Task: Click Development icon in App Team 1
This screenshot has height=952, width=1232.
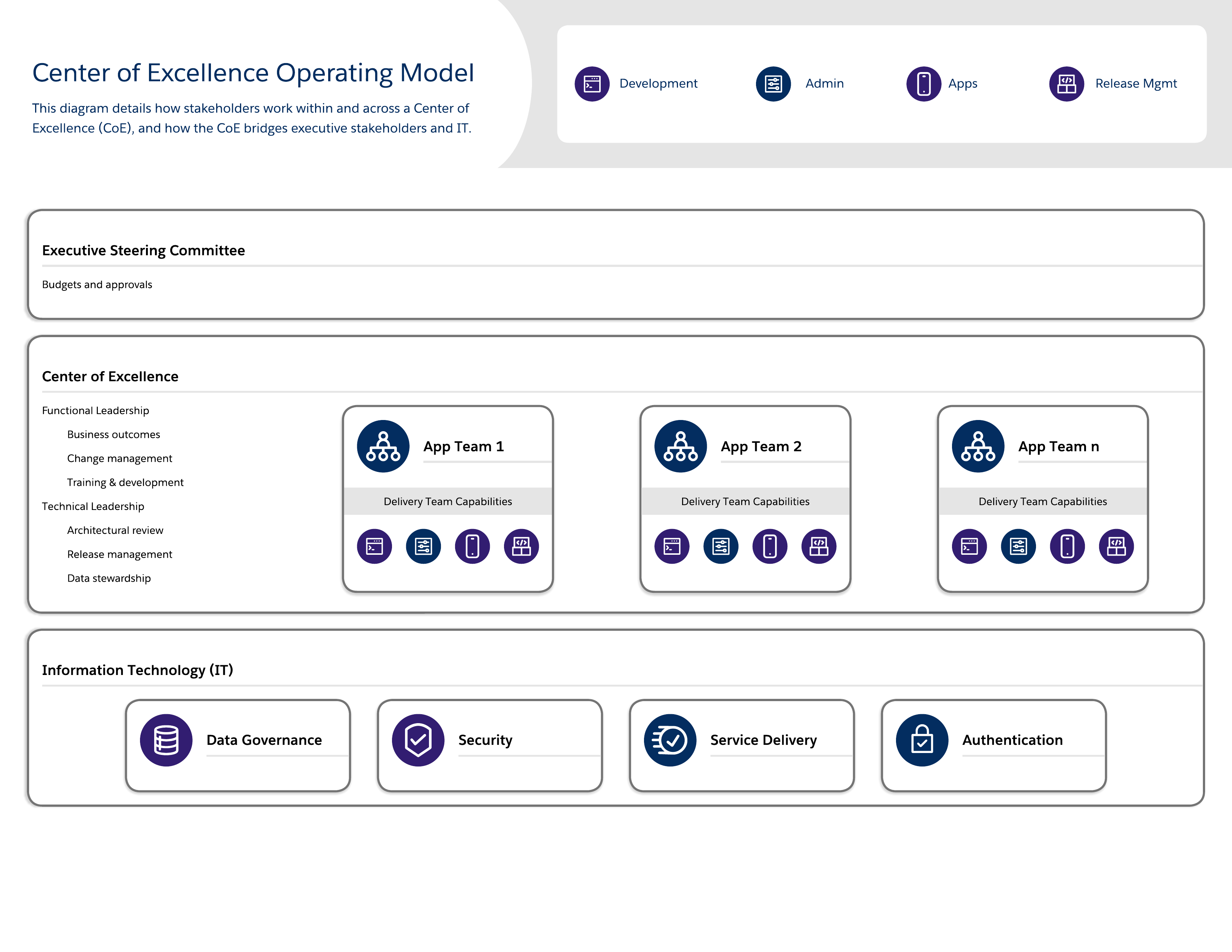Action: coord(374,546)
